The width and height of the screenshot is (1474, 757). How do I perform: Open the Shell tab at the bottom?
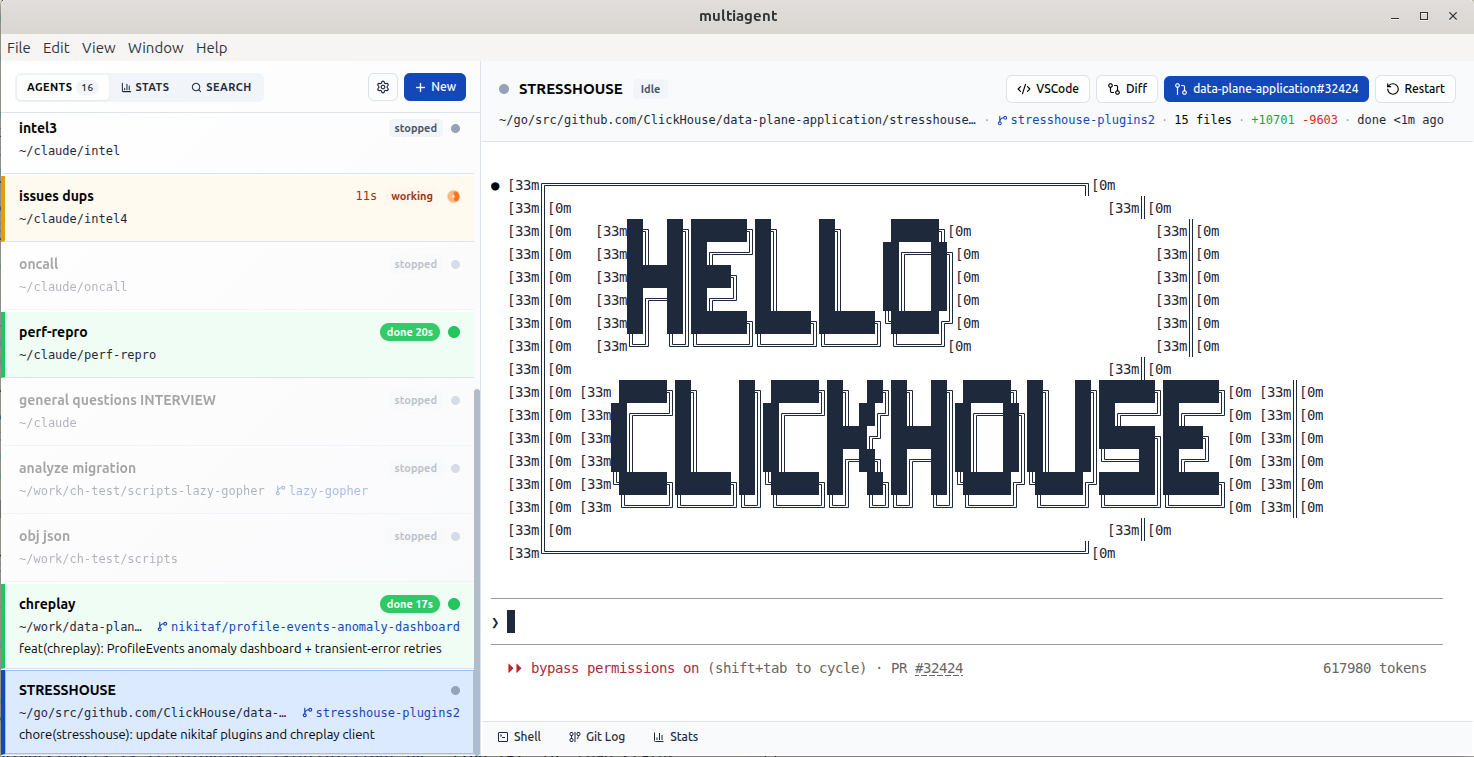click(519, 736)
